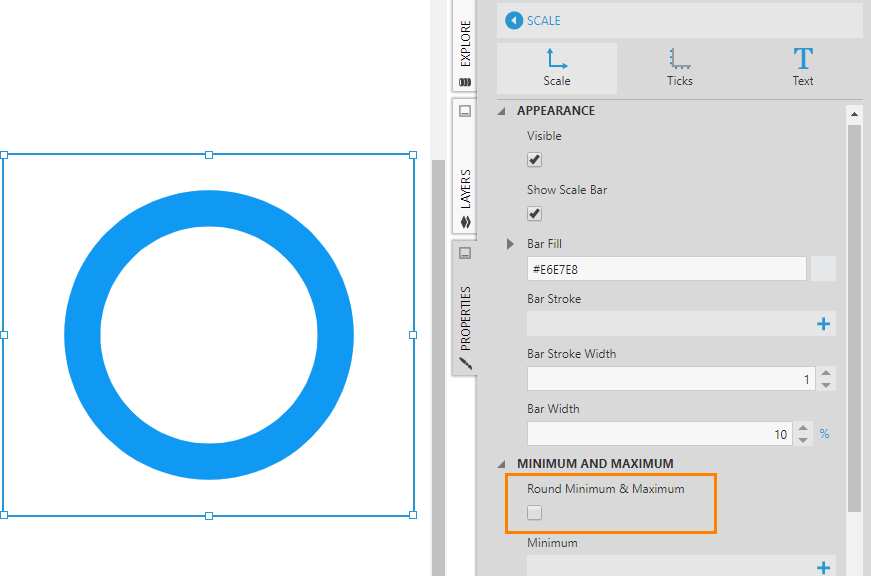Disable Show Scale Bar
Viewport: 871px width, 576px height.
(x=533, y=213)
